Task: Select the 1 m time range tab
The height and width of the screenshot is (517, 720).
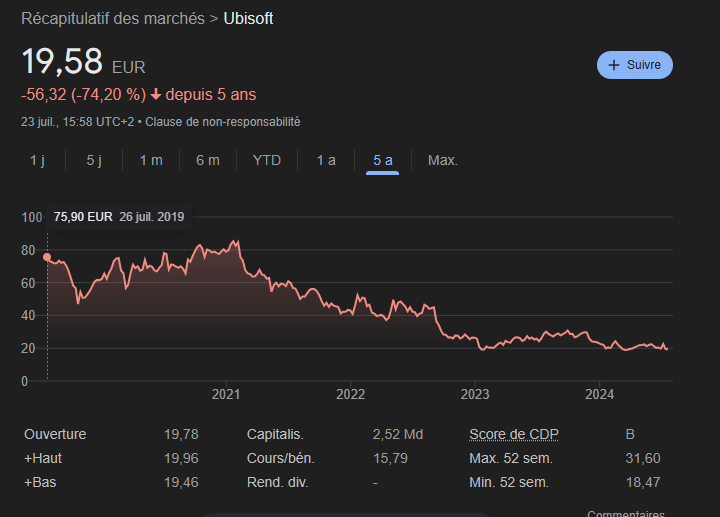Action: 151,160
